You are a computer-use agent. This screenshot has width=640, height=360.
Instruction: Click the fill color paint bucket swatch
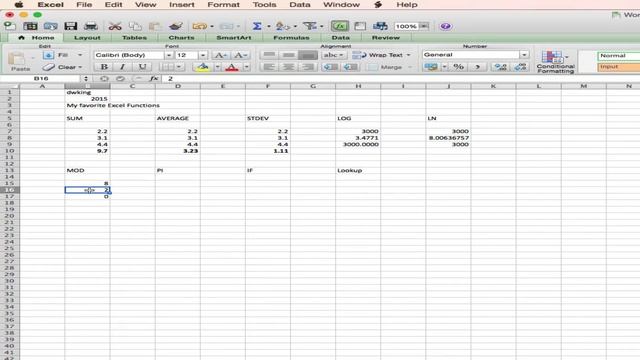[203, 67]
